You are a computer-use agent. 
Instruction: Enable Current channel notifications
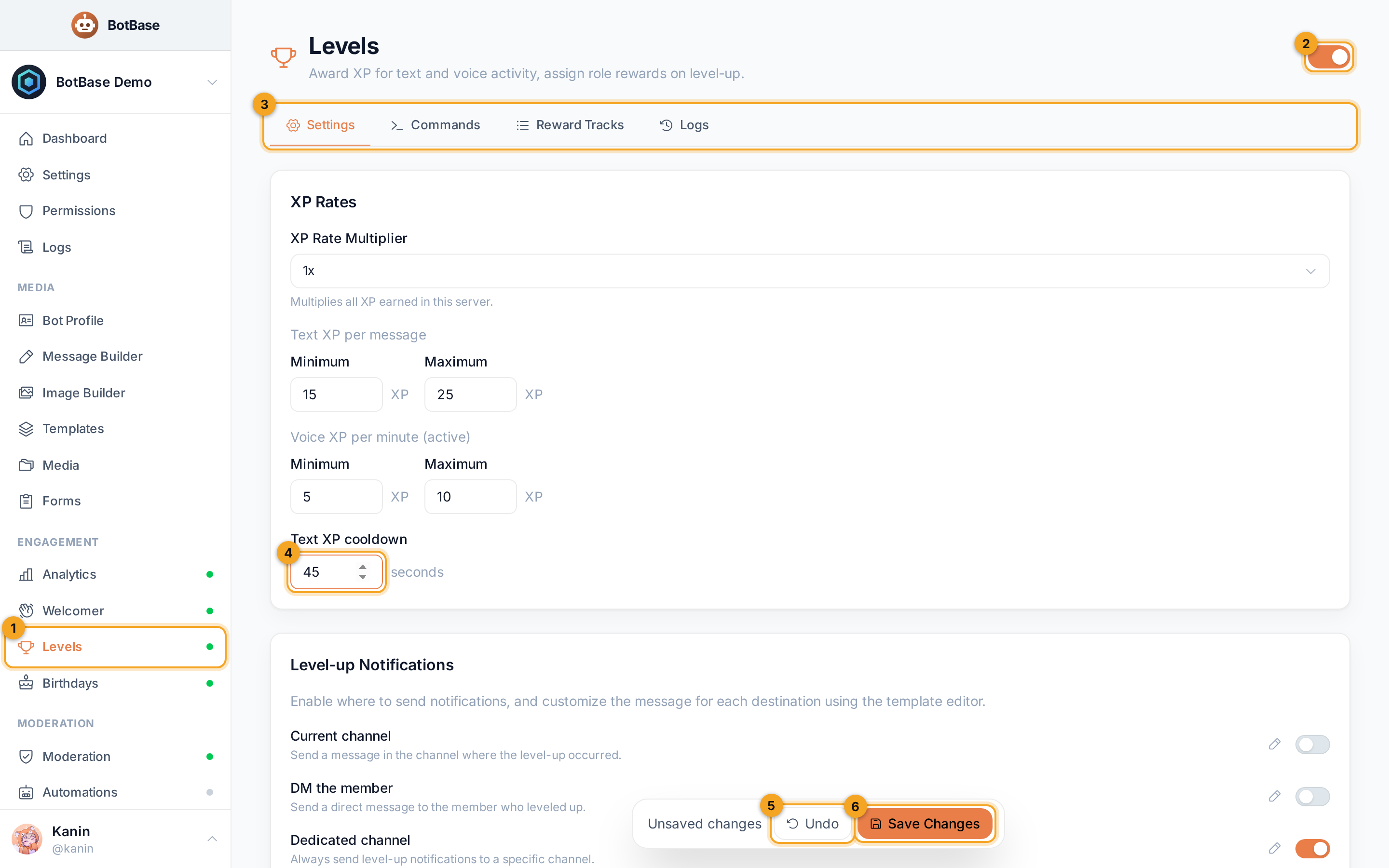point(1312,745)
